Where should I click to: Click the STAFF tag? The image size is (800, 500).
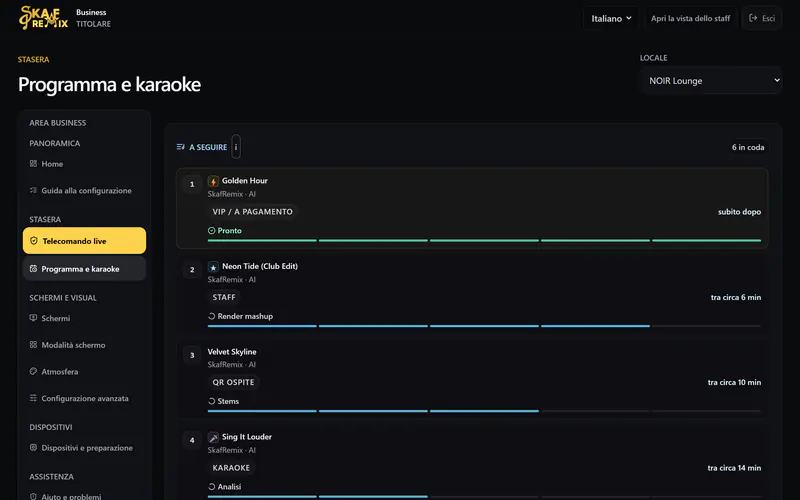pos(224,297)
